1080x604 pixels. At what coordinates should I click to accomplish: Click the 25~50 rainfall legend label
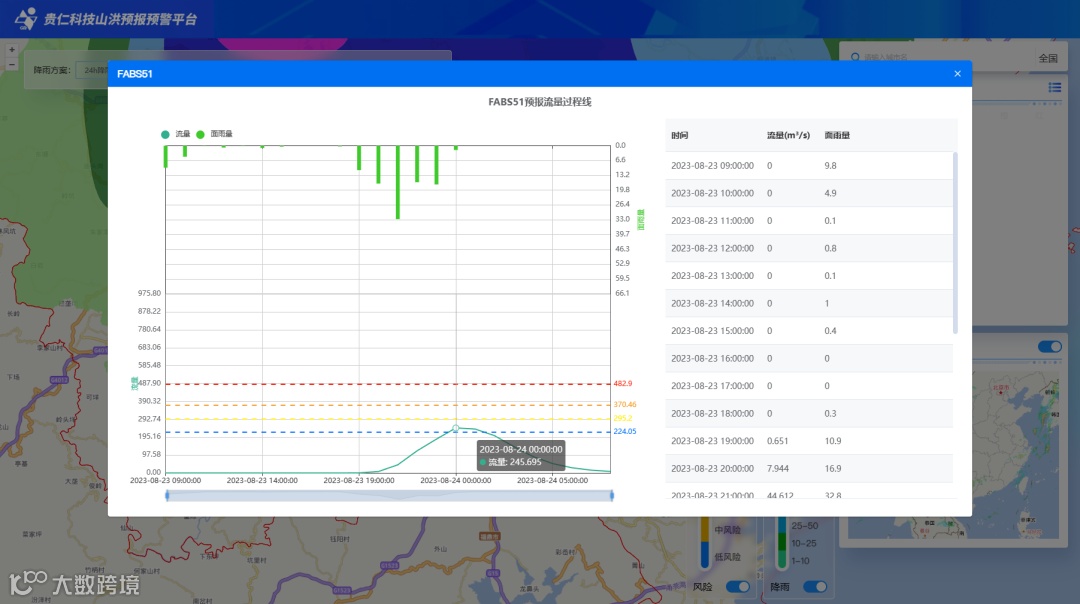804,525
